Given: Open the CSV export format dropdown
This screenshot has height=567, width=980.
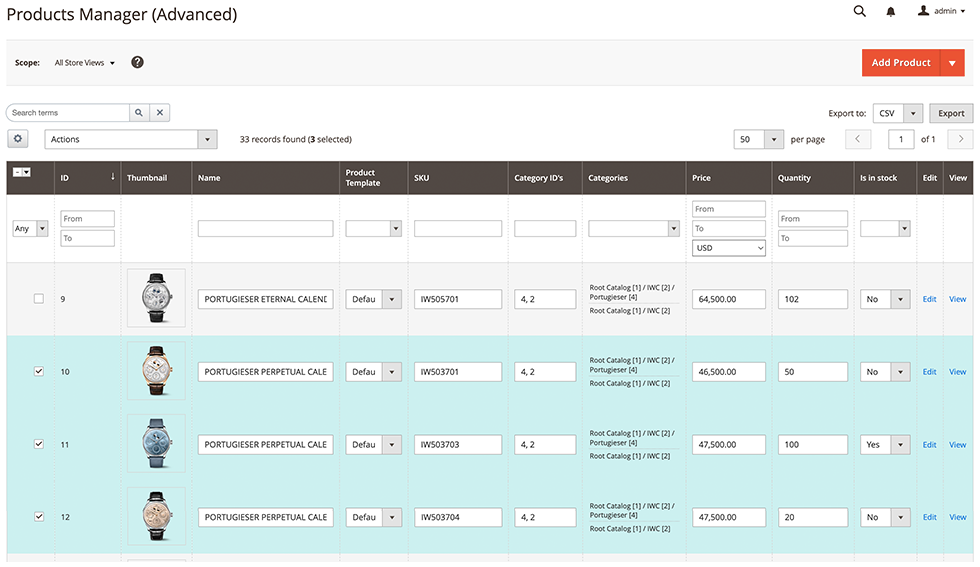Looking at the screenshot, I should pos(898,113).
